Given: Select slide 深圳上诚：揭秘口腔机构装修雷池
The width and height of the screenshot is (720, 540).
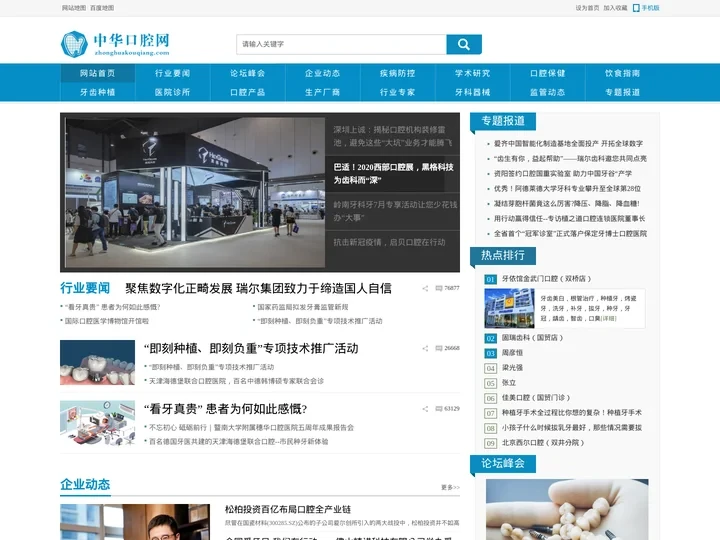Looking at the screenshot, I should 393,136.
